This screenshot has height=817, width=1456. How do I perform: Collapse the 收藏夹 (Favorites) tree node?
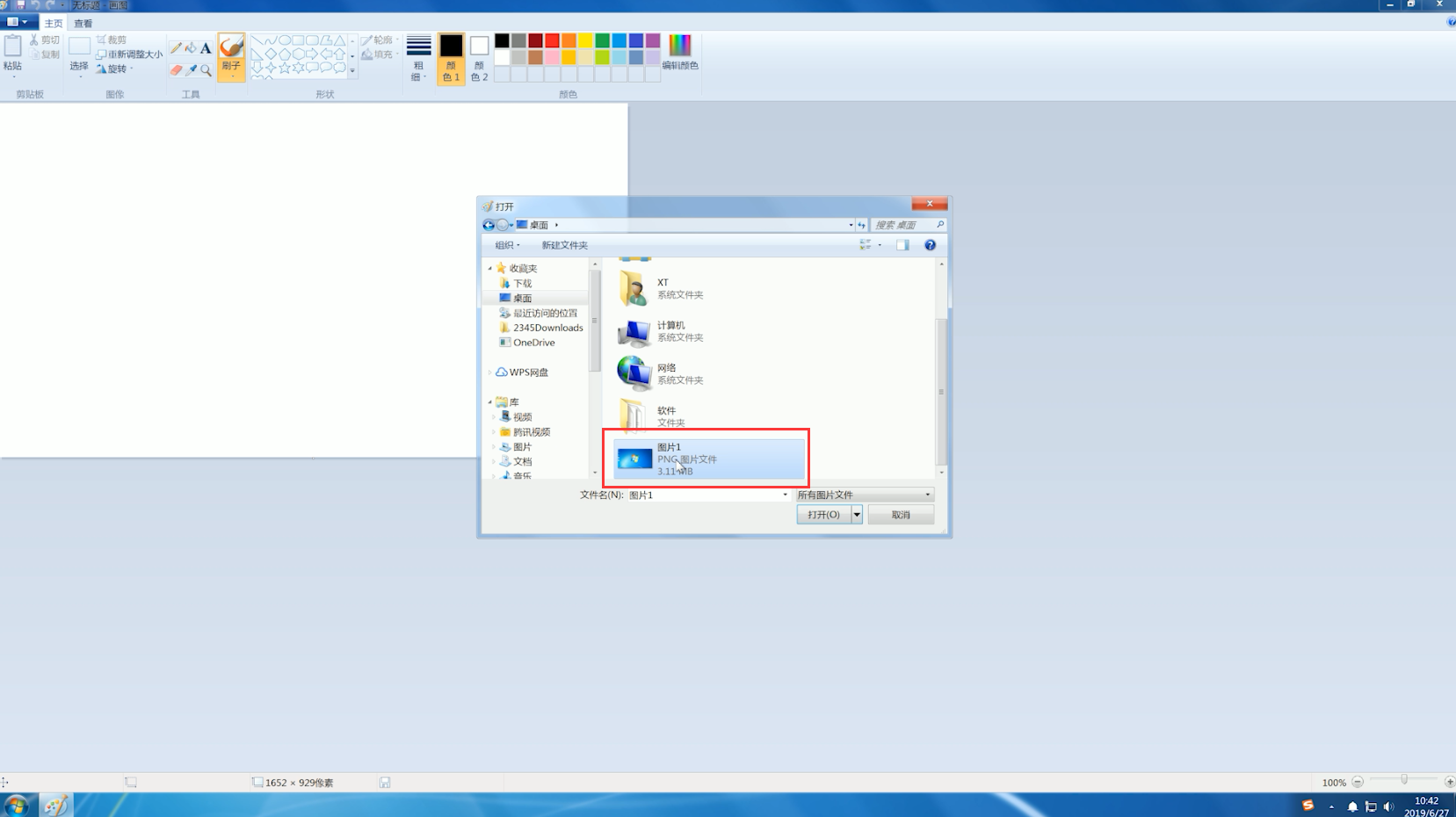(490, 268)
